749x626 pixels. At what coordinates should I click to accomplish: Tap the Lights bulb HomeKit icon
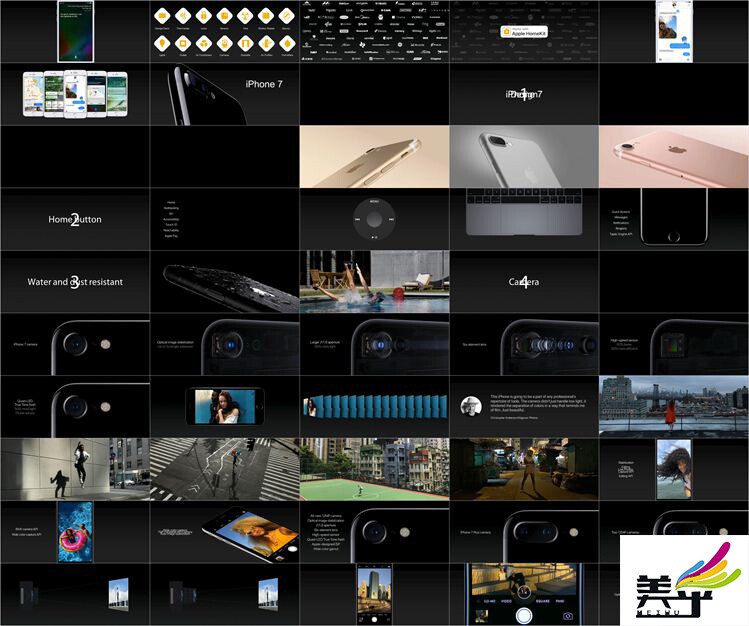[x=162, y=43]
